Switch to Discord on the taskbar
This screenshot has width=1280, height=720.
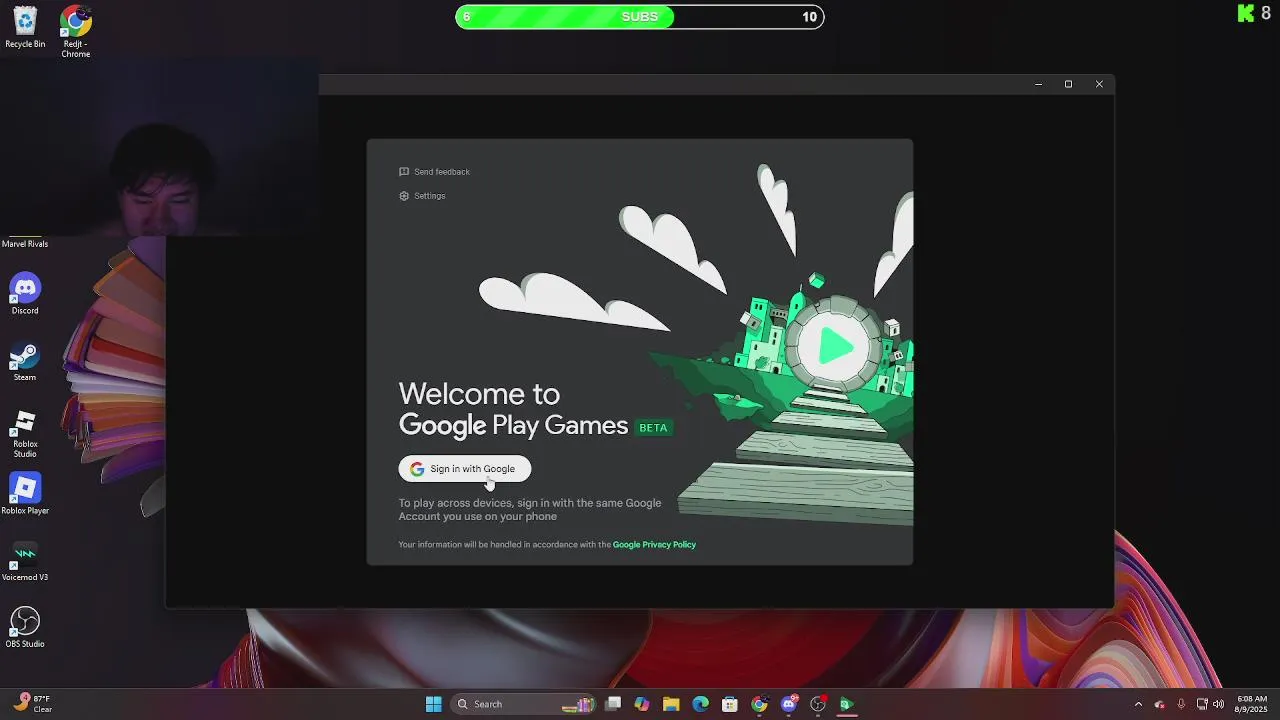[789, 704]
